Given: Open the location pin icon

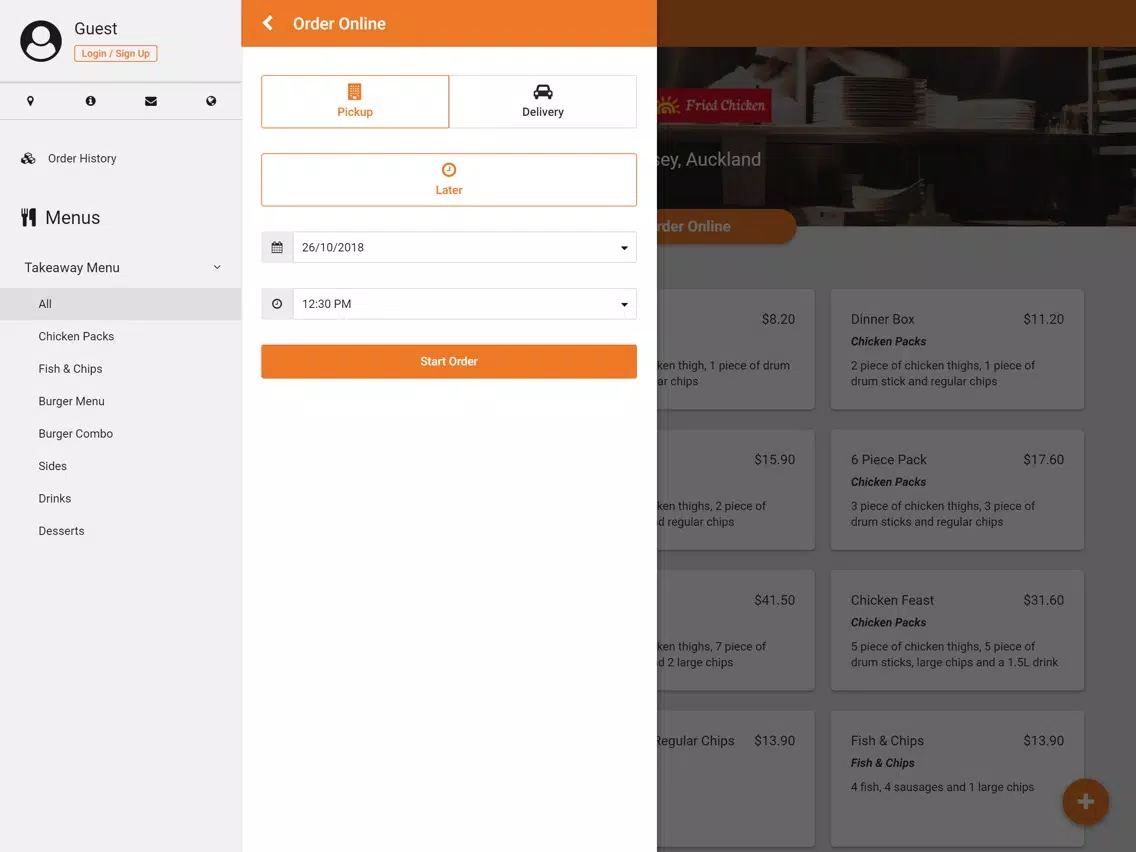Looking at the screenshot, I should click(x=30, y=101).
